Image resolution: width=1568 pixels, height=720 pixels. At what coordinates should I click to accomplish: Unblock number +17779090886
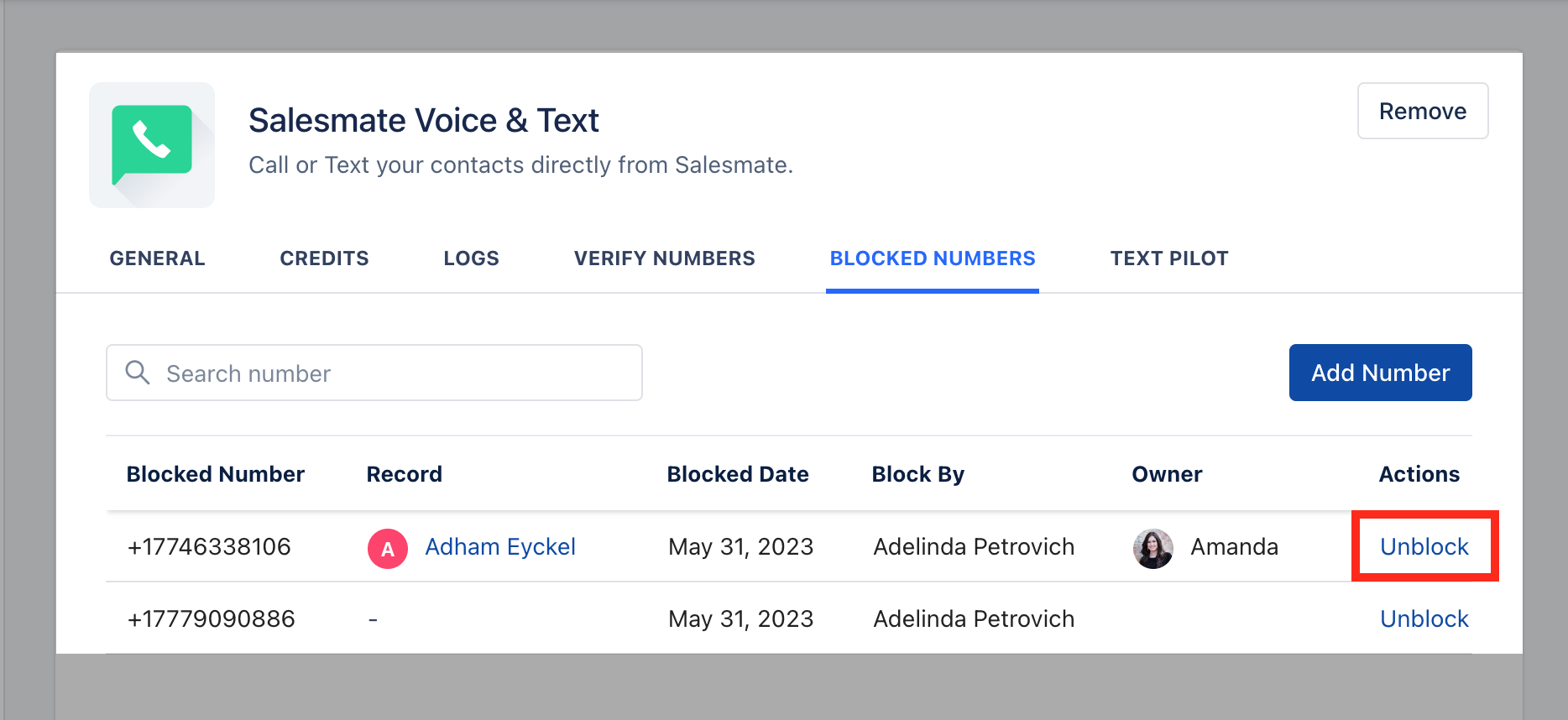tap(1424, 619)
